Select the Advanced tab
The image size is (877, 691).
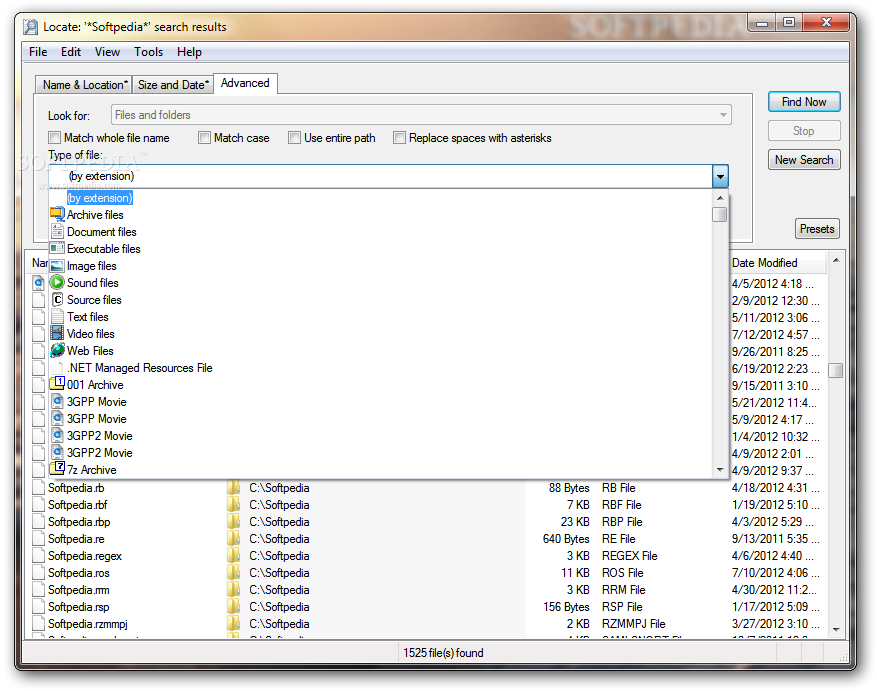pyautogui.click(x=245, y=83)
